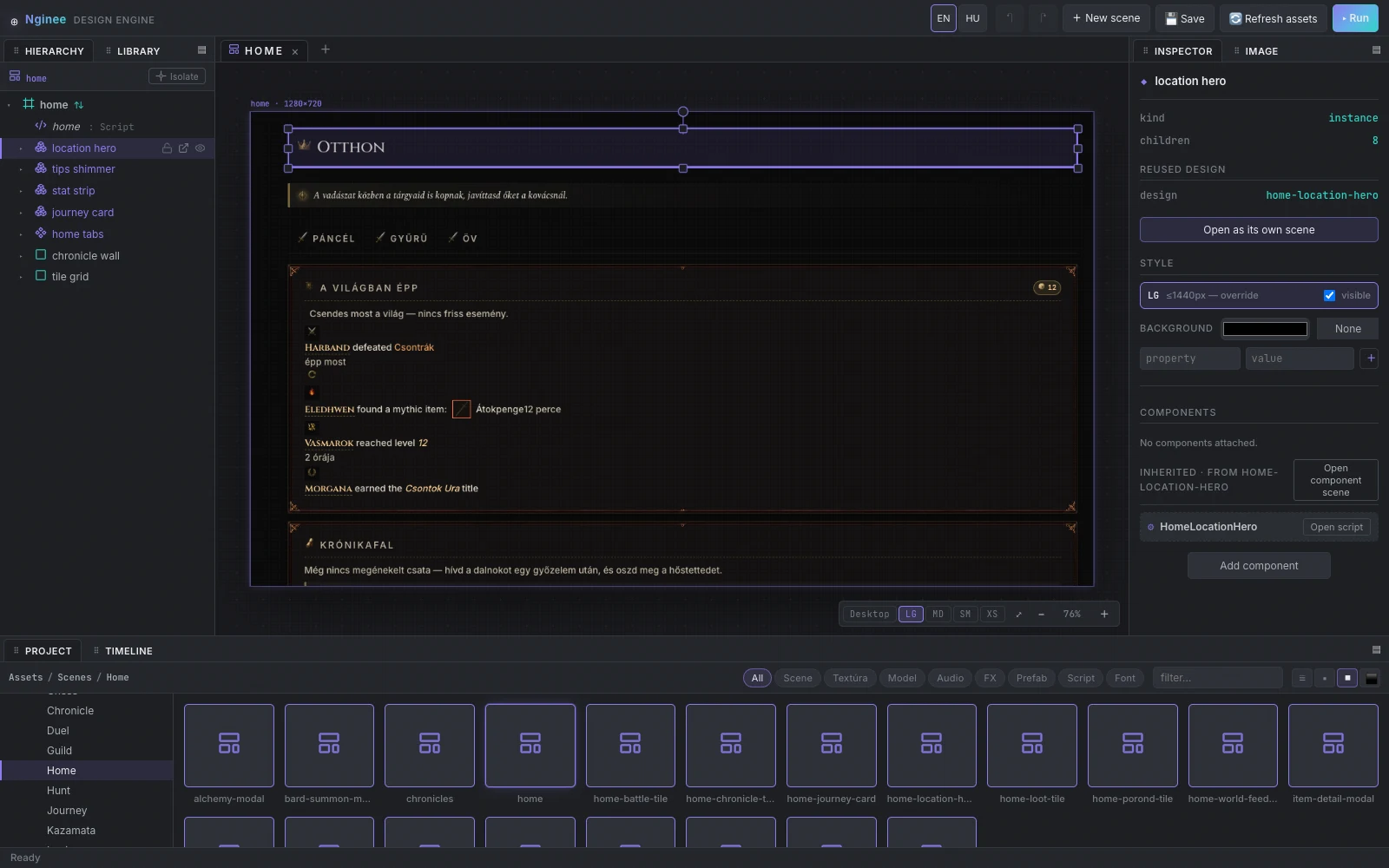Viewport: 1389px width, 868px height.
Task: Click Open as its own scene
Action: [x=1259, y=230]
